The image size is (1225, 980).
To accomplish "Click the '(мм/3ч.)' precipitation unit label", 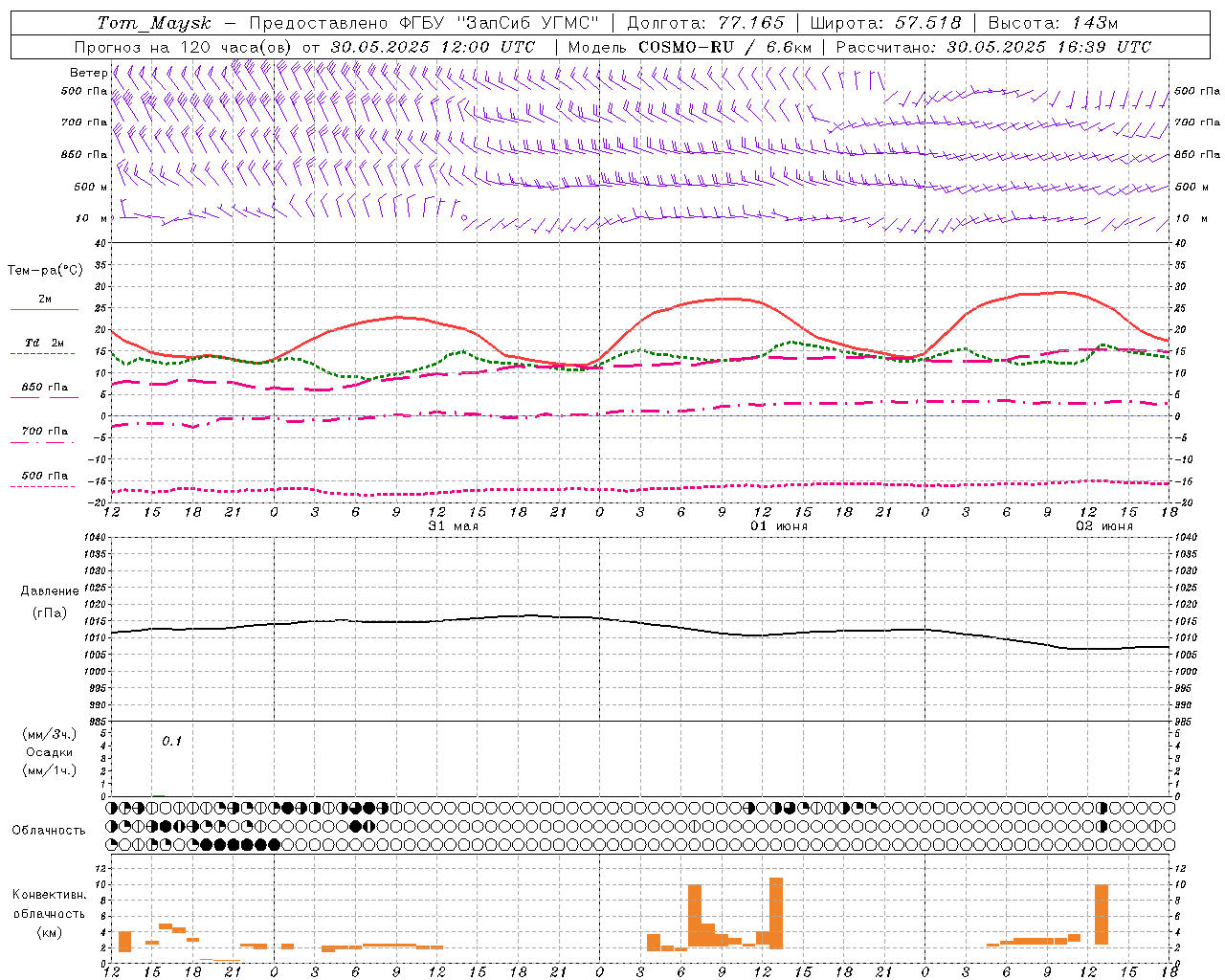I will click(49, 734).
